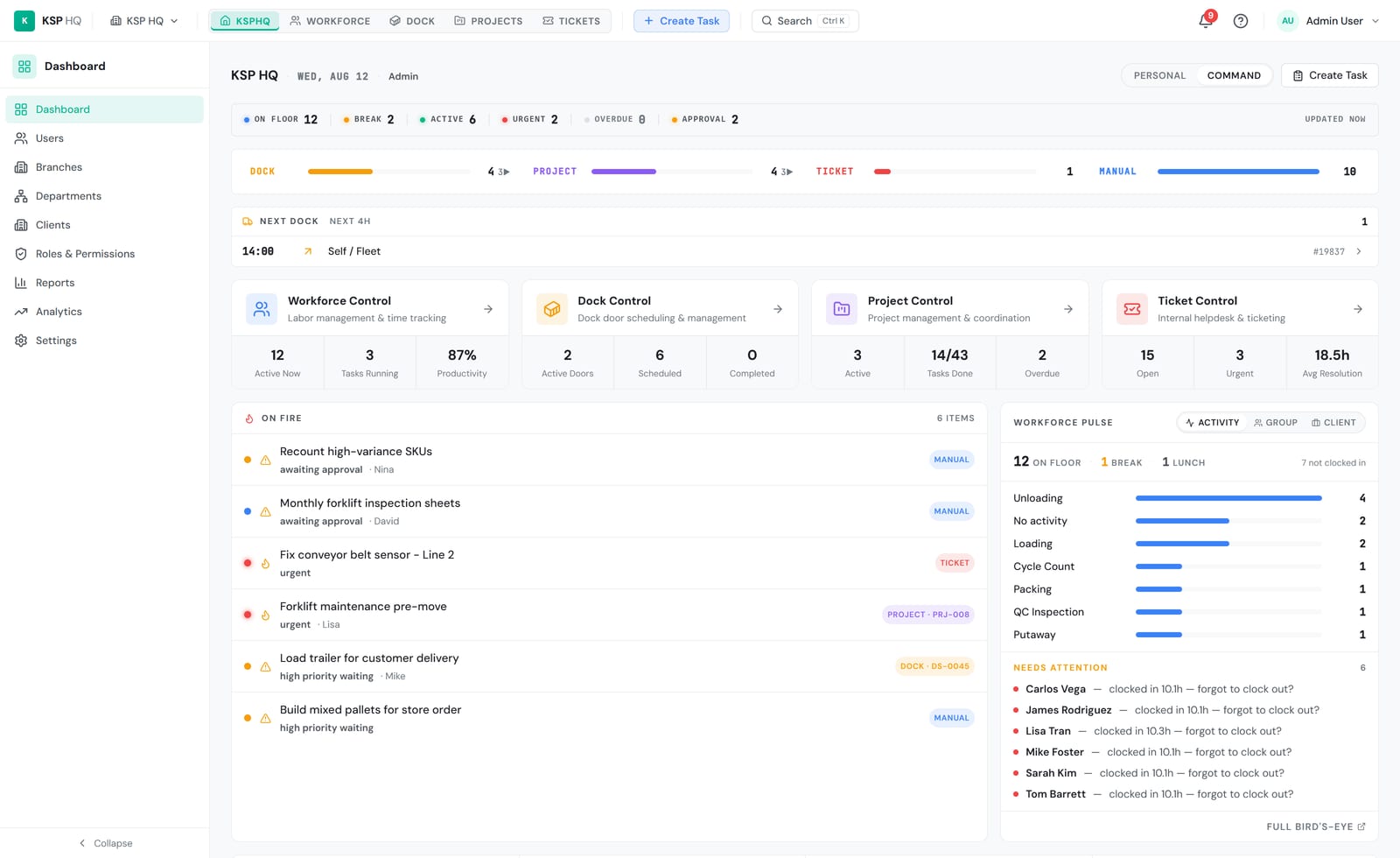Click the Search field

(x=805, y=21)
